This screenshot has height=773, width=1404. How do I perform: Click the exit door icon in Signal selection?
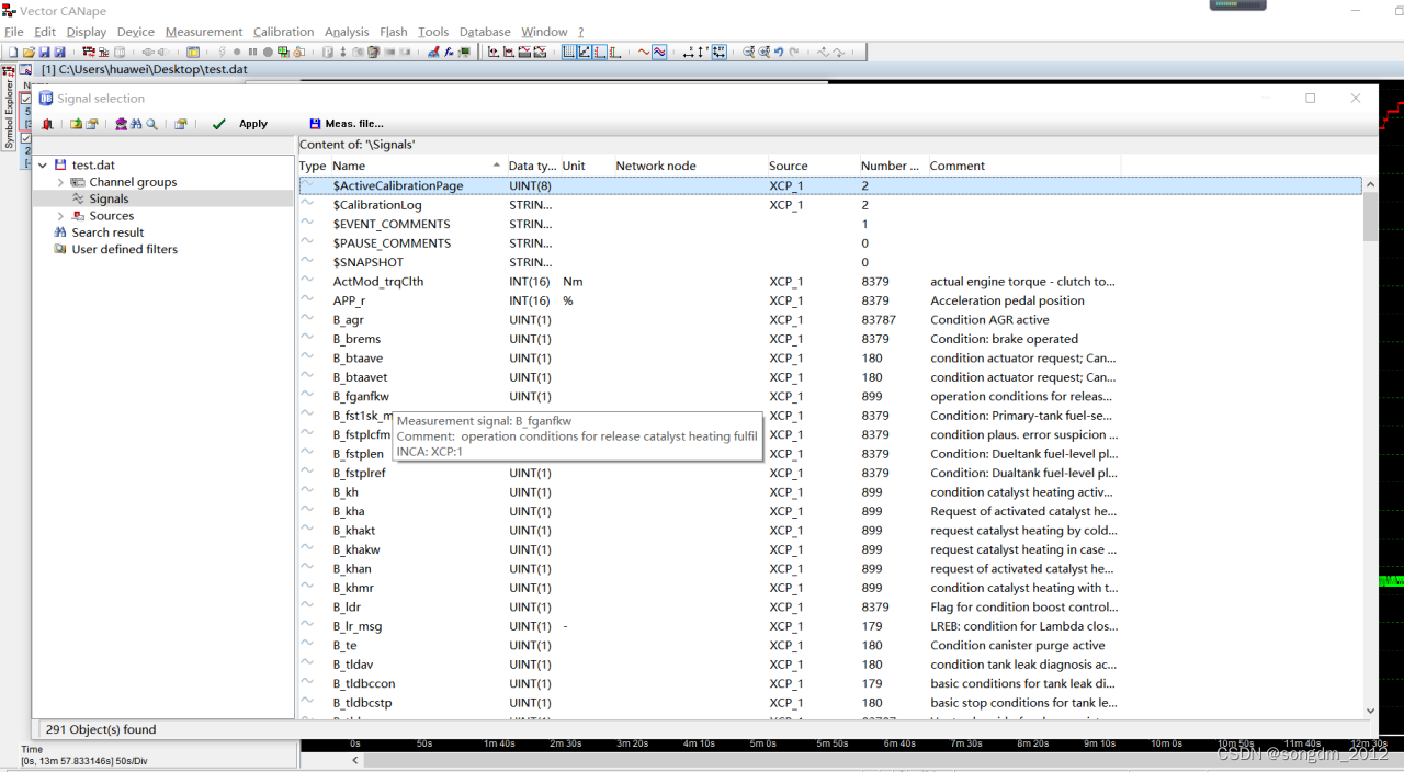point(47,124)
